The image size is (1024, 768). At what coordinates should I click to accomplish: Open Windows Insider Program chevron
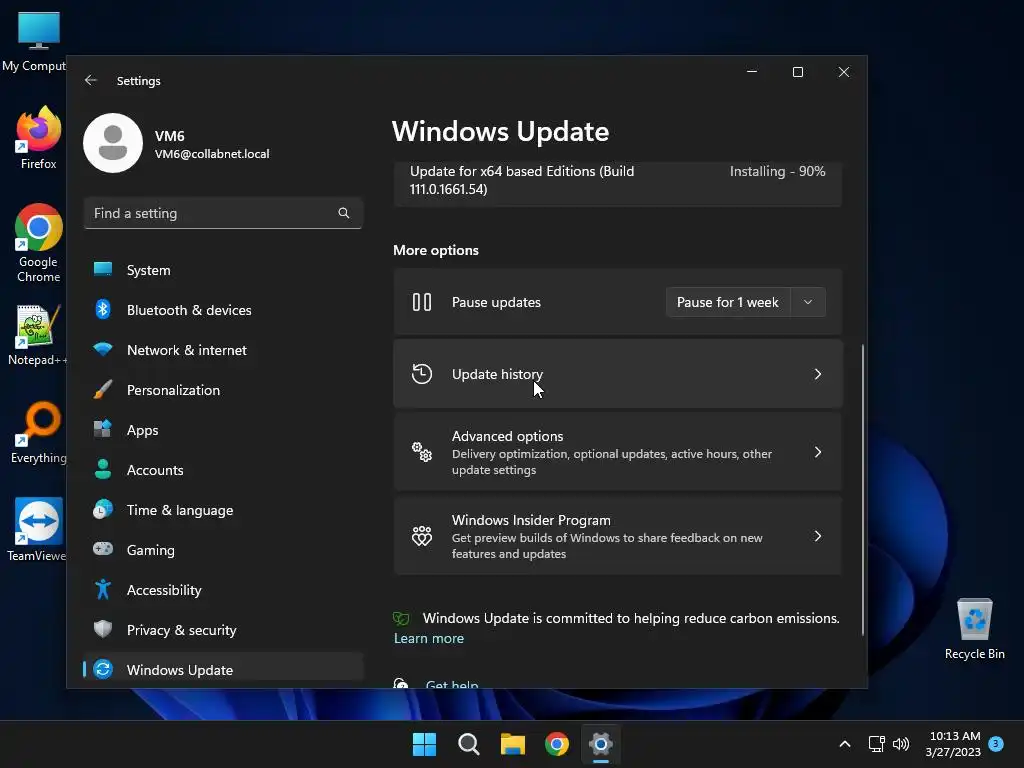[x=818, y=536]
